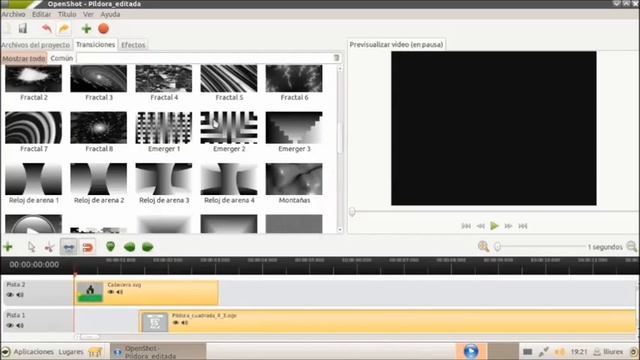The height and width of the screenshot is (360, 640).
Task: Switch to the Efectos tab
Action: pos(133,45)
